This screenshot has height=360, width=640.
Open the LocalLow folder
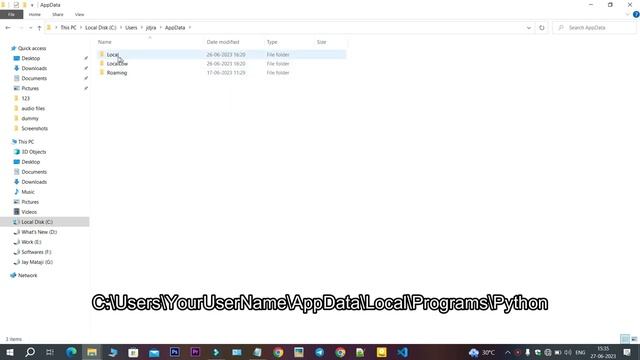click(117, 64)
